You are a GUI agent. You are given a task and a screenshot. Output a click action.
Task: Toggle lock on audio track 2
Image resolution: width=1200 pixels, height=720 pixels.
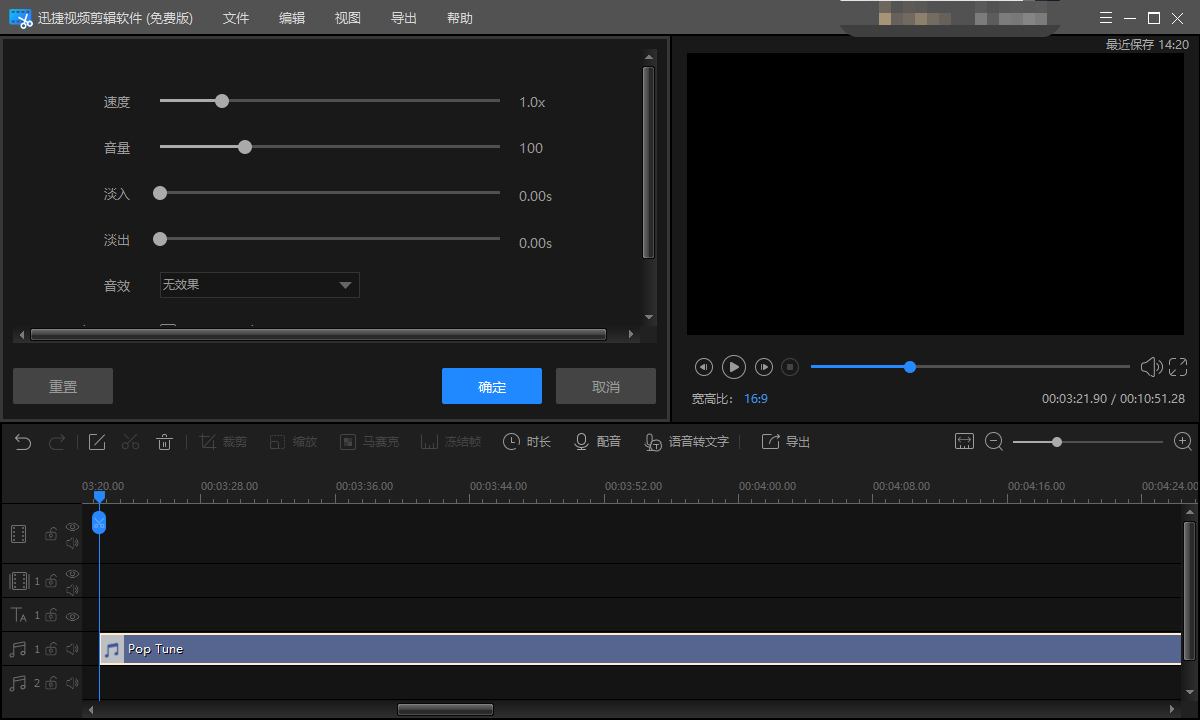[x=51, y=683]
